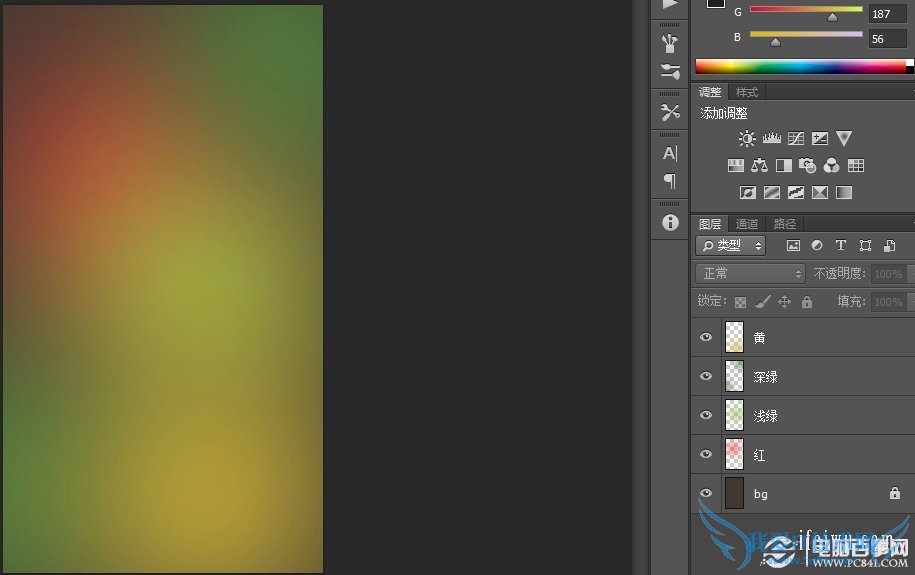The height and width of the screenshot is (575, 915).
Task: Add a Brightness/Contrast adjustment
Action: [747, 138]
